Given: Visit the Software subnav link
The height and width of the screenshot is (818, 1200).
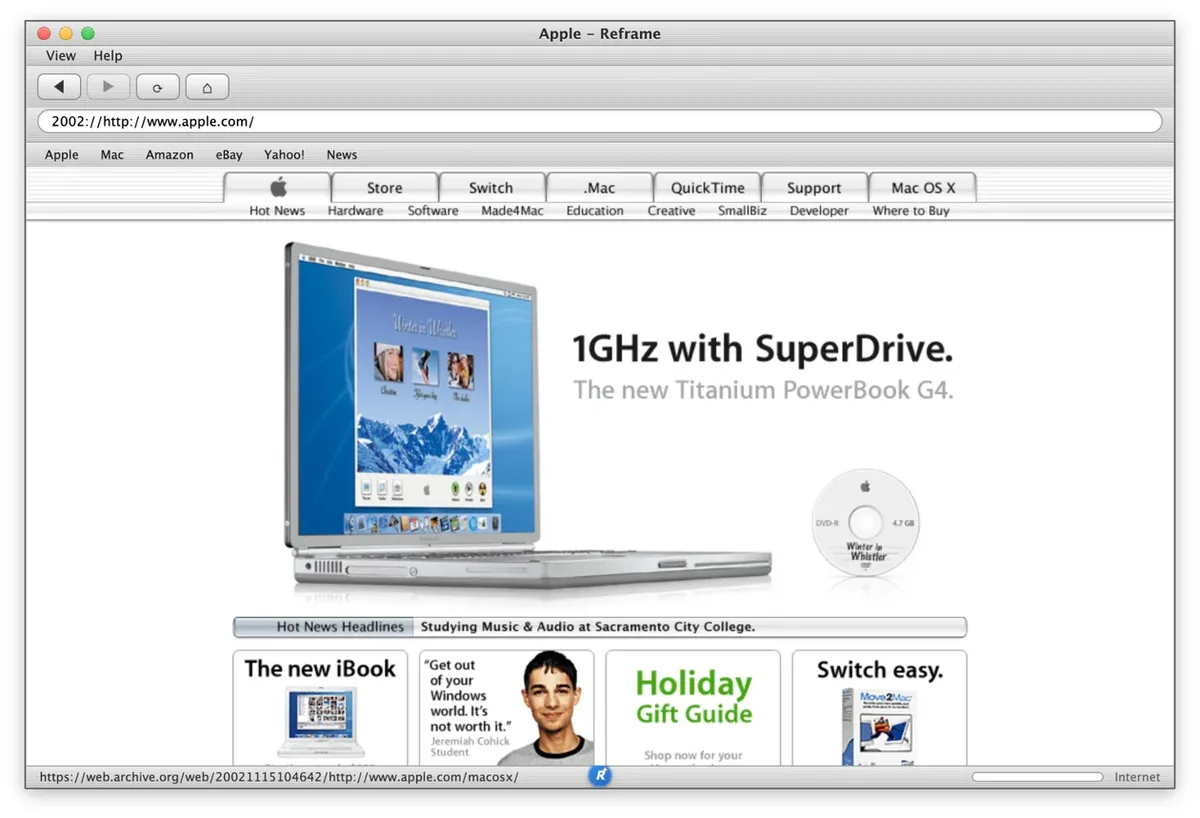Looking at the screenshot, I should tap(433, 211).
